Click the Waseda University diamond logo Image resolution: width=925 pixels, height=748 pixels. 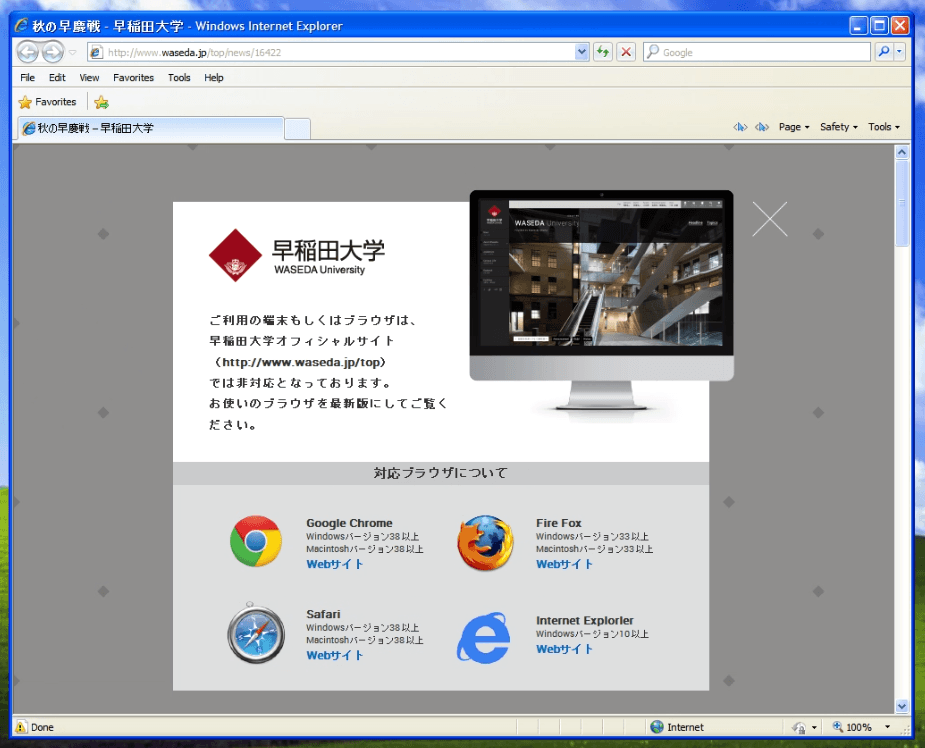[x=235, y=255]
